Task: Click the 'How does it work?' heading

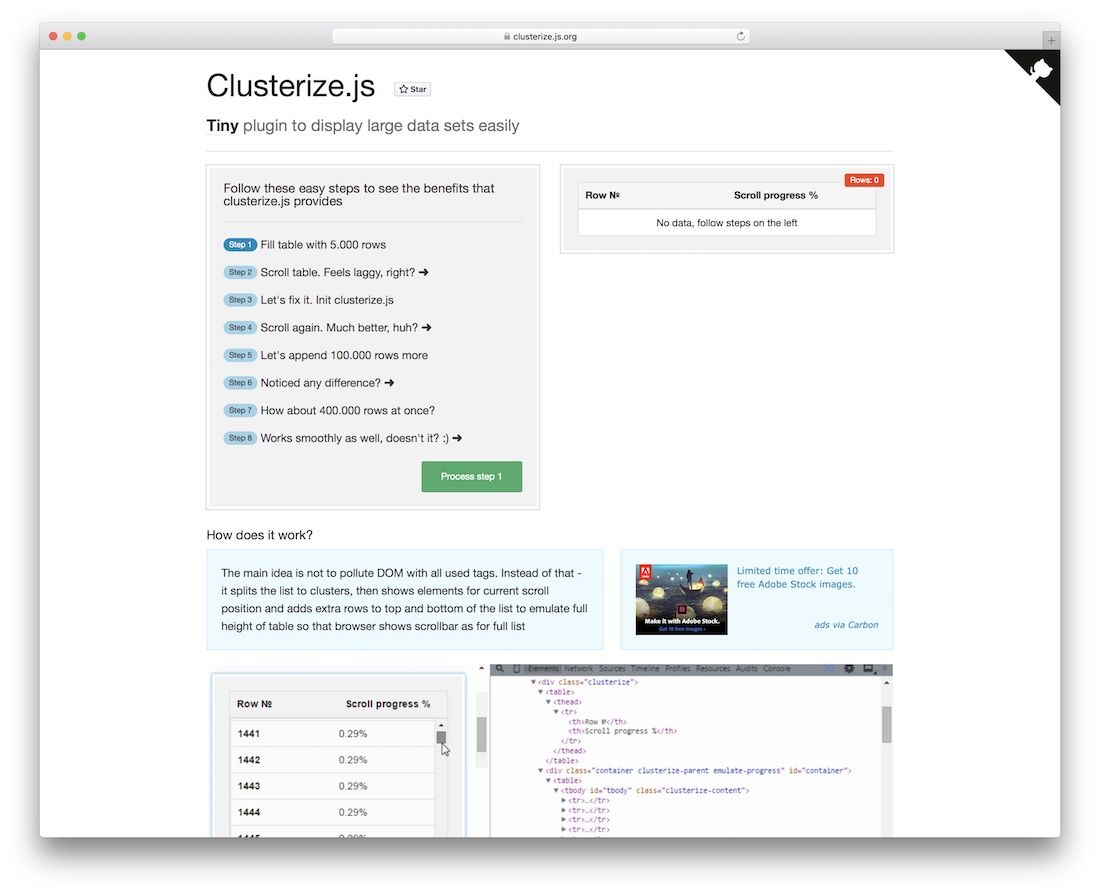Action: (260, 535)
